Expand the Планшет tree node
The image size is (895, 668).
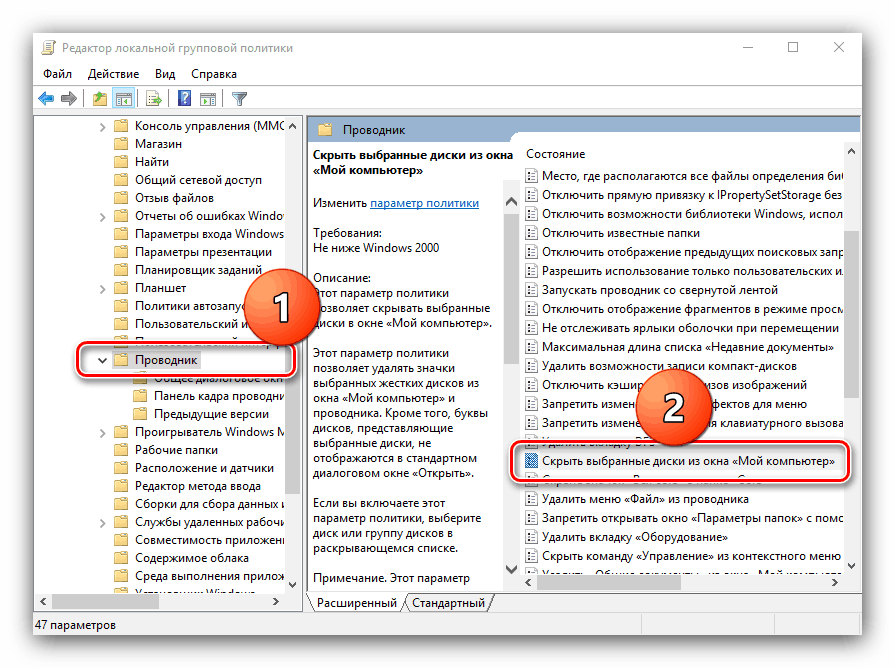click(103, 289)
